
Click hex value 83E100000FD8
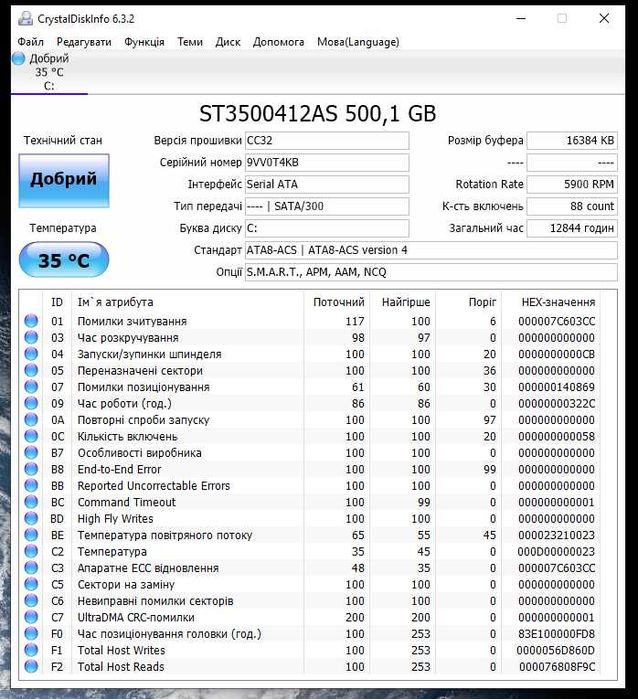point(556,634)
